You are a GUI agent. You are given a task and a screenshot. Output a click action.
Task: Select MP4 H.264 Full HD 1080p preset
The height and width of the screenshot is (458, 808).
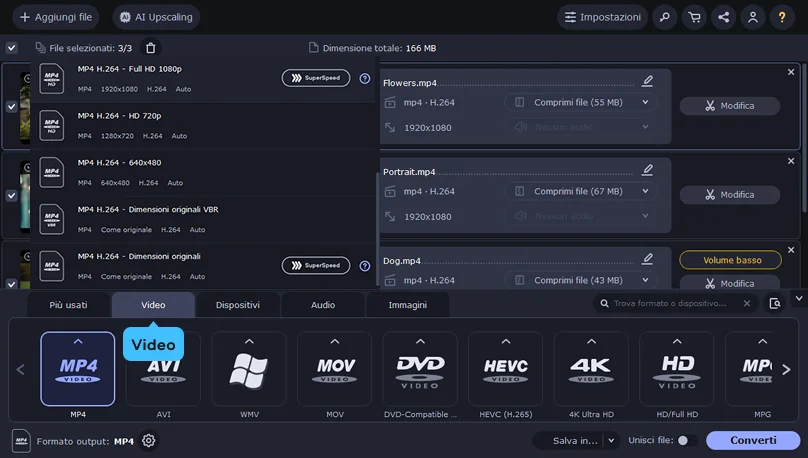point(205,79)
